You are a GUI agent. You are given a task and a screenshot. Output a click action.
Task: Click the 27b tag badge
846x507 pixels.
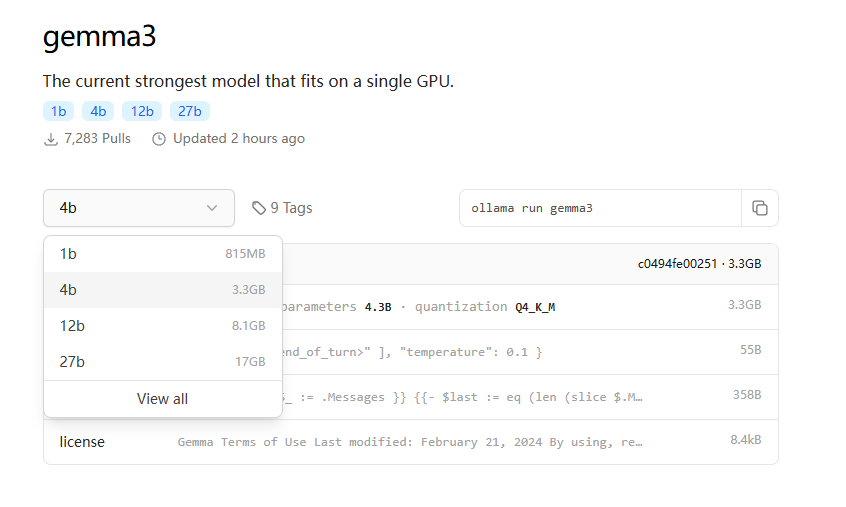[190, 111]
